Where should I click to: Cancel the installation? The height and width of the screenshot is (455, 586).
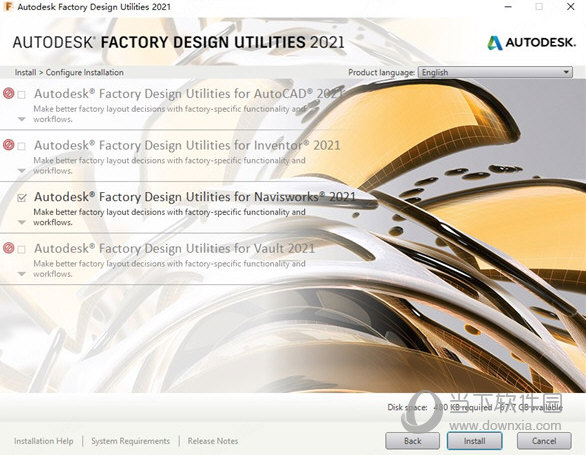pyautogui.click(x=544, y=441)
